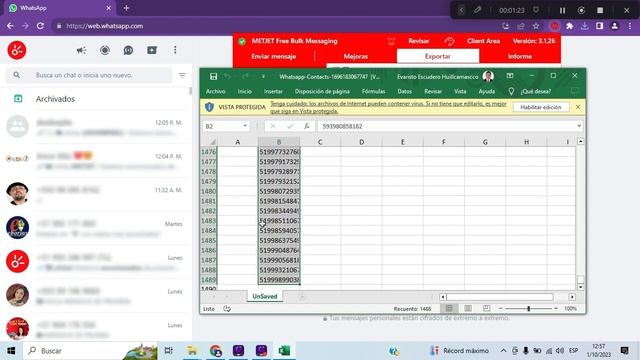640x360 pixels.
Task: Open the chat dated 11:32 A. M.
Action: point(96,195)
